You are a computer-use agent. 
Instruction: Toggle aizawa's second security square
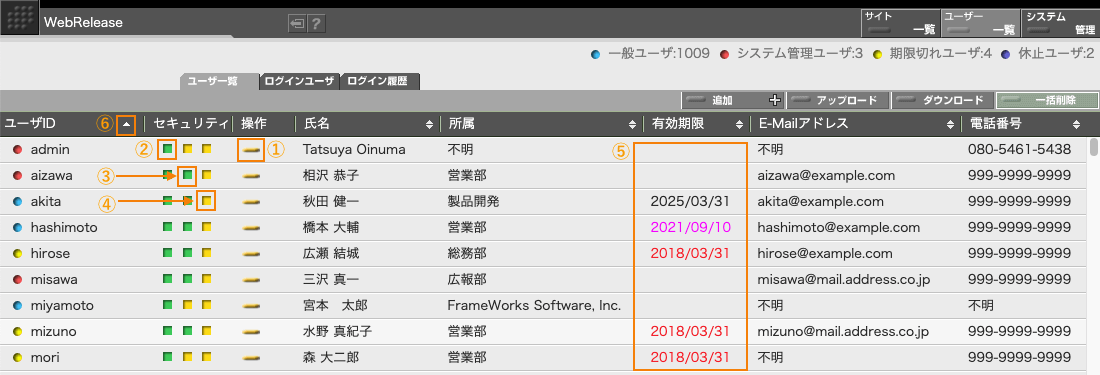click(x=187, y=175)
